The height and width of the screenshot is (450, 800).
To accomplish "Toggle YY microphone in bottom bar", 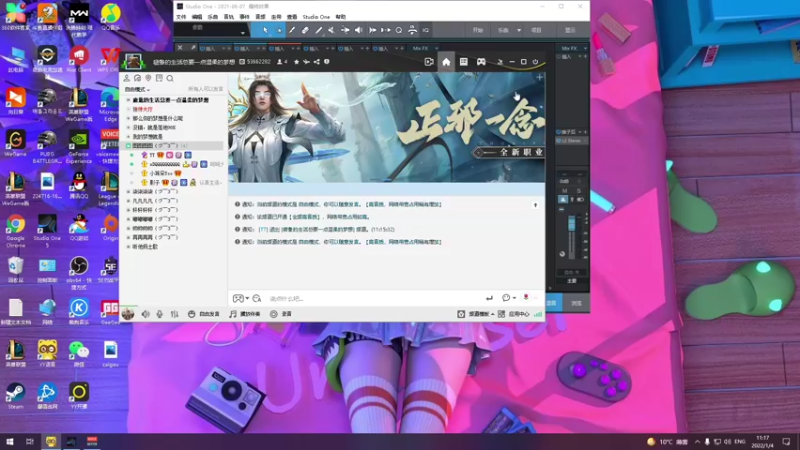I will click(x=159, y=314).
